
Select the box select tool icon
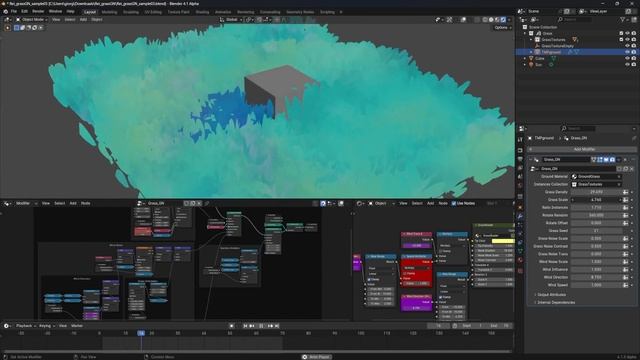click(x=17, y=28)
